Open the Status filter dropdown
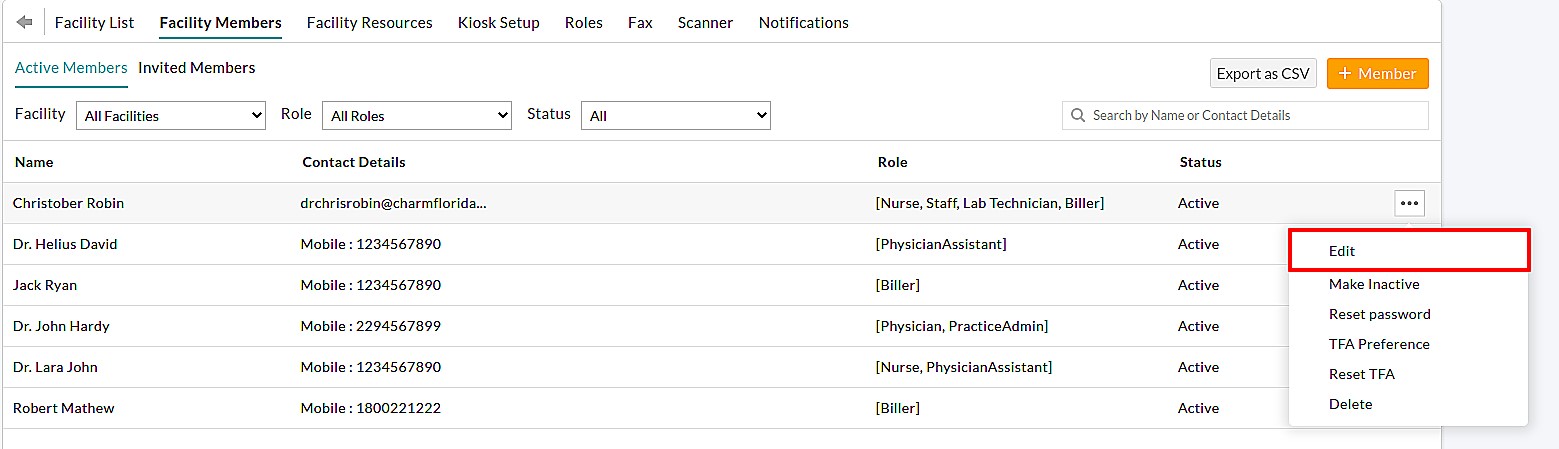The width and height of the screenshot is (1559, 449). [676, 116]
